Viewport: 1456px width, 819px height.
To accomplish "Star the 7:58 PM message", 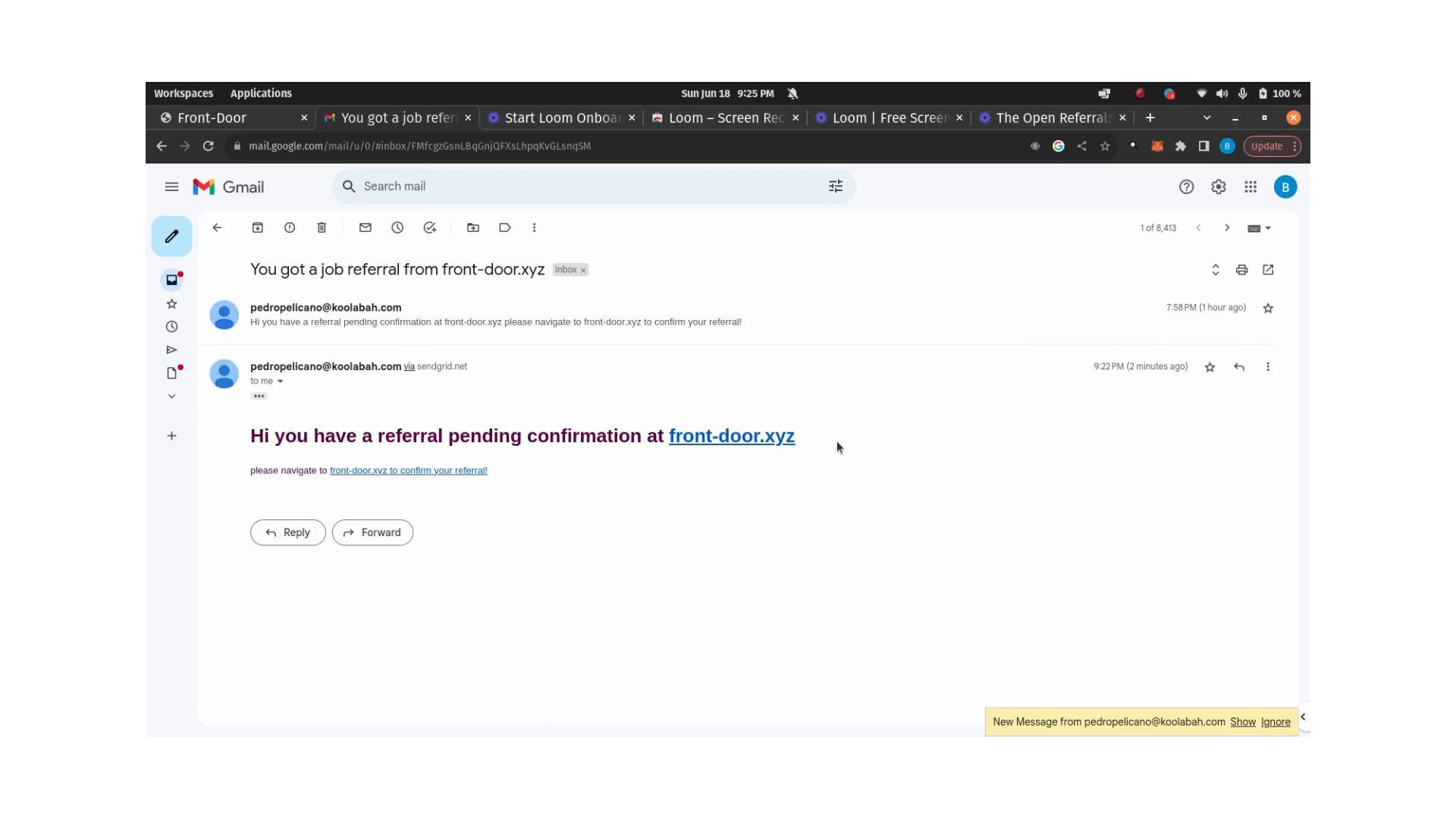I will [x=1268, y=308].
